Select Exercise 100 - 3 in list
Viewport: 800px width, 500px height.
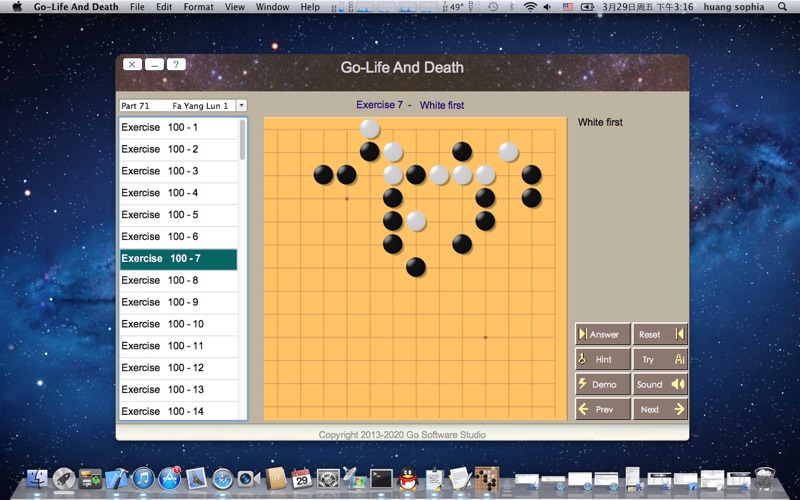pos(179,171)
